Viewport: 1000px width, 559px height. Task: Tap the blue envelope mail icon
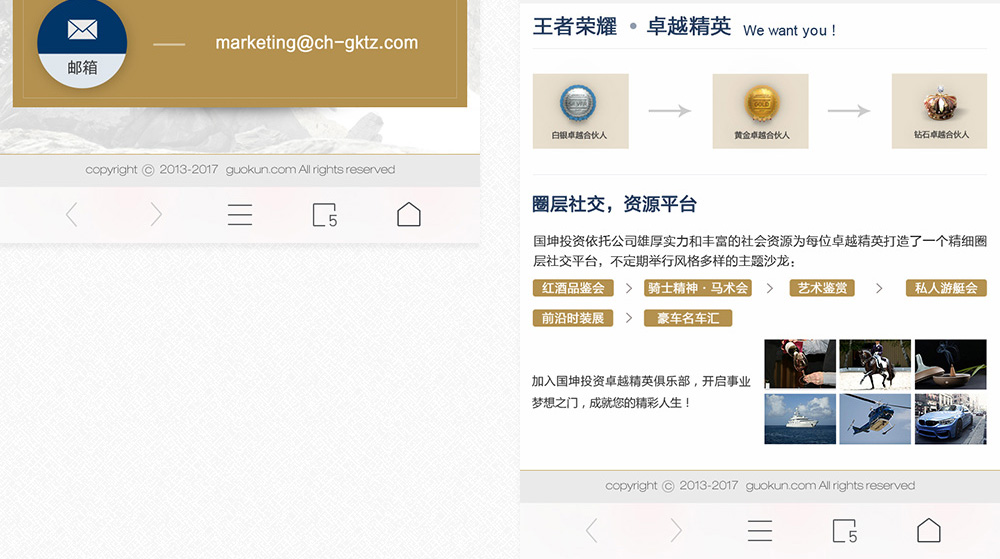tap(82, 29)
